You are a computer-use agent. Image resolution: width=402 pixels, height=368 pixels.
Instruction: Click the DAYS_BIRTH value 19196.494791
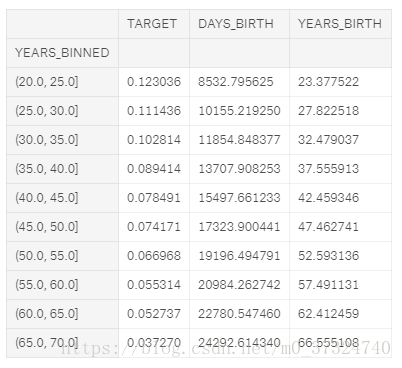(239, 256)
